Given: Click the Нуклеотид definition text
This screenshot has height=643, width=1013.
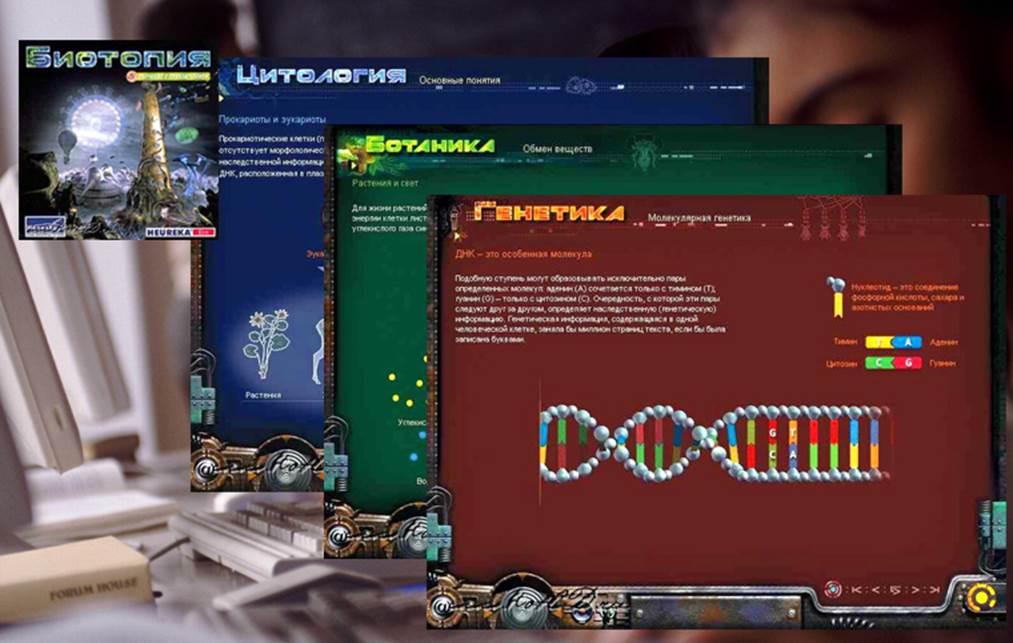Looking at the screenshot, I should click(x=907, y=297).
